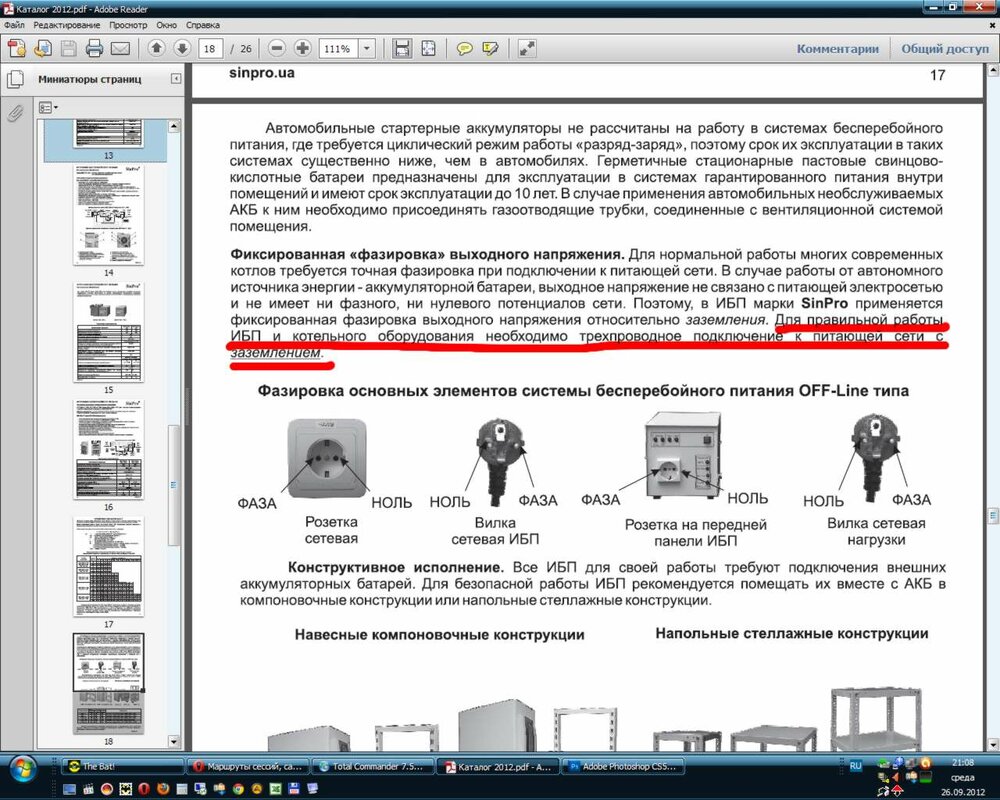The width and height of the screenshot is (1000, 800).
Task: Toggle the page thumbnails panel icon
Action: click(x=15, y=79)
